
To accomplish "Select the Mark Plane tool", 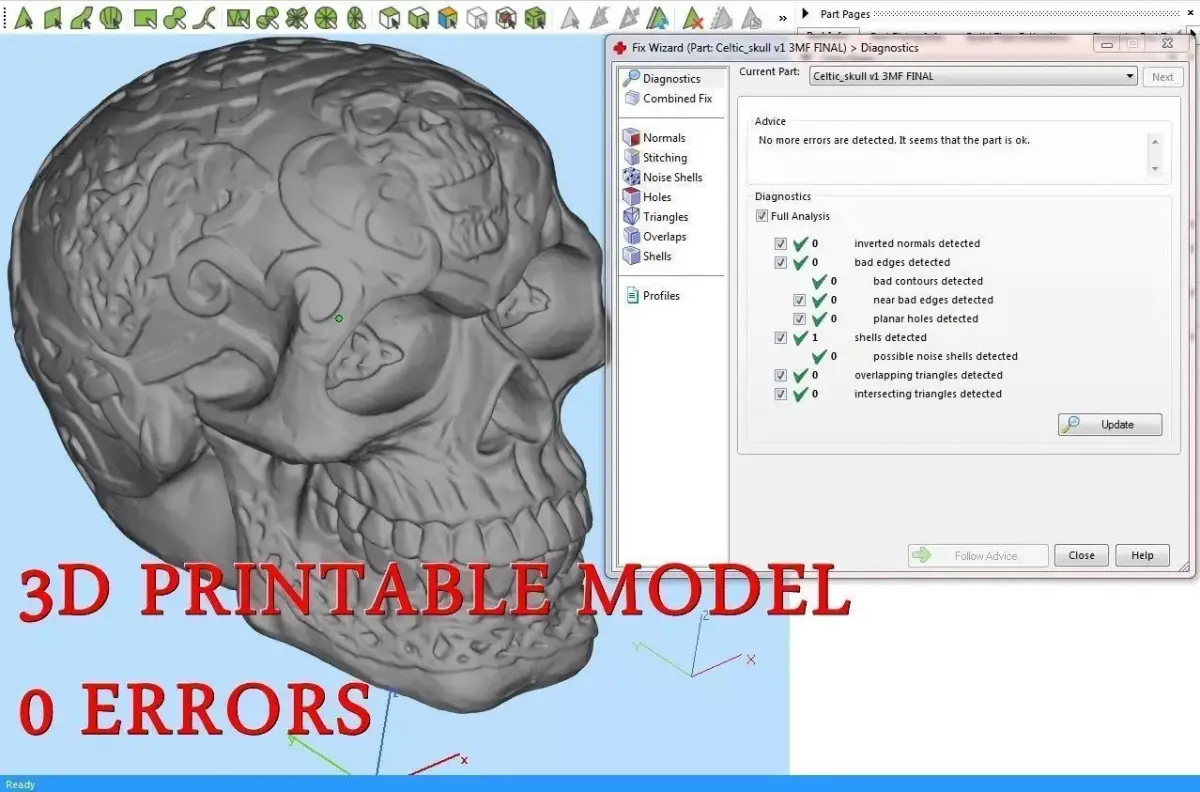I will 52,17.
